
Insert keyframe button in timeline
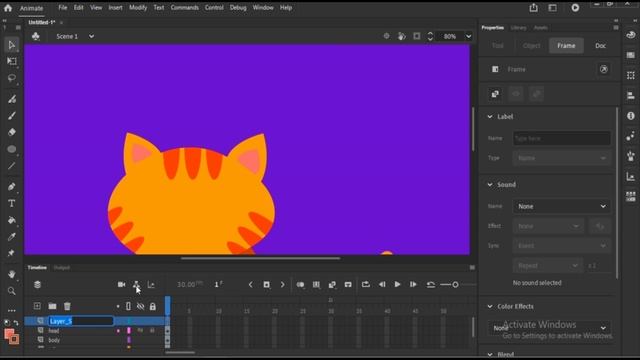coord(267,284)
